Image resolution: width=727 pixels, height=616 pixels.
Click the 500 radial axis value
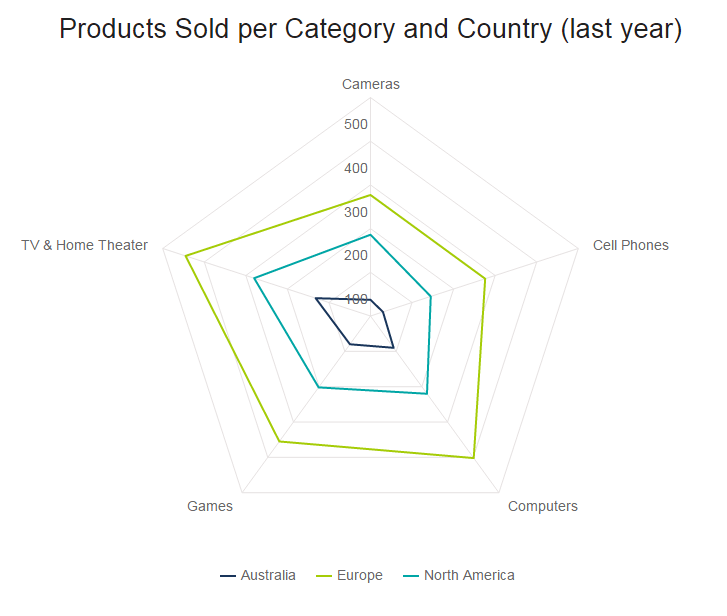click(356, 125)
